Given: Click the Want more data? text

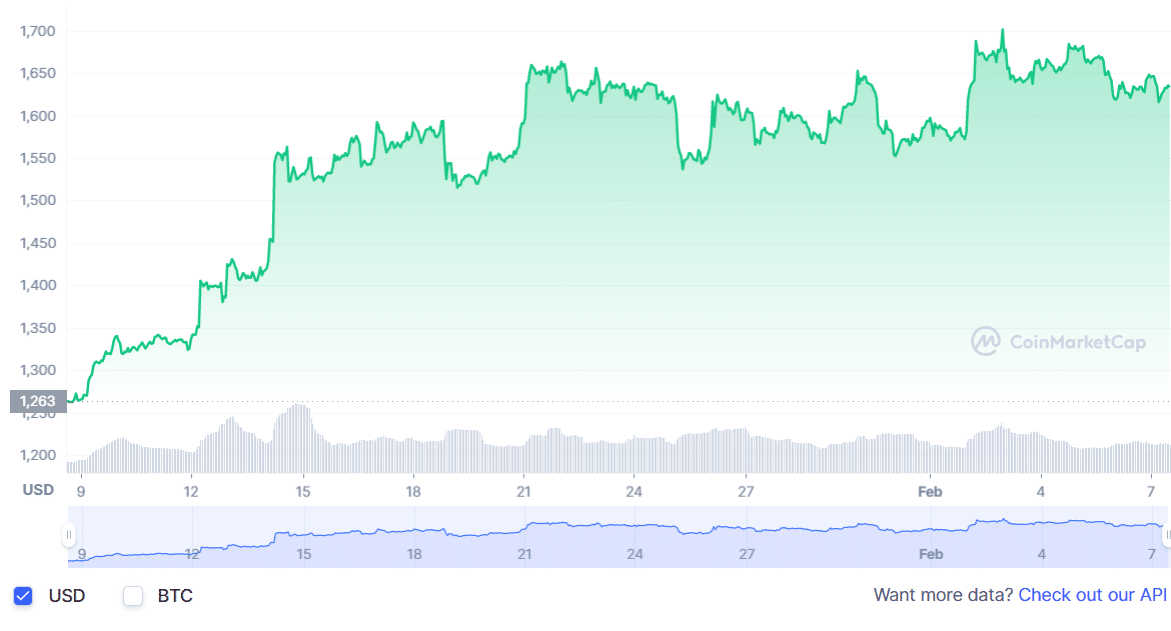Looking at the screenshot, I should pyautogui.click(x=943, y=595).
